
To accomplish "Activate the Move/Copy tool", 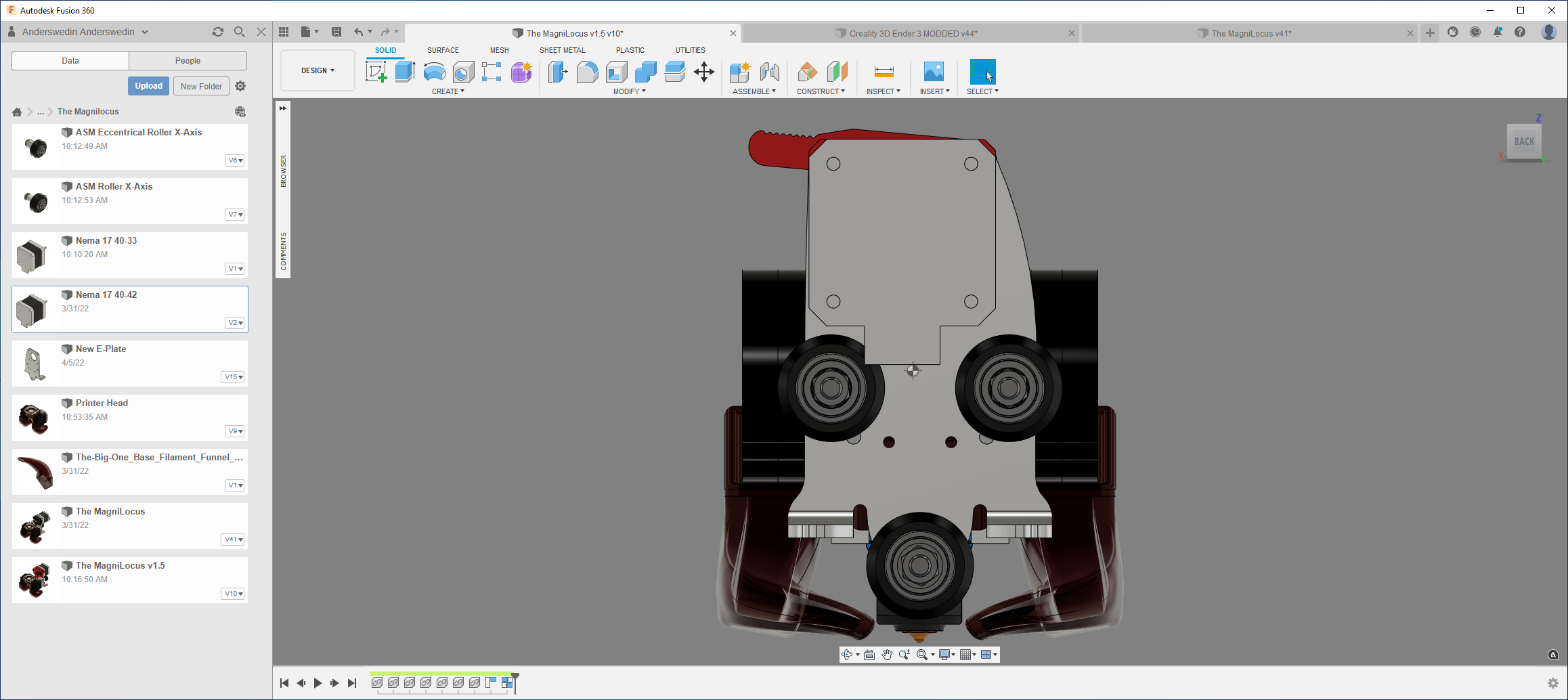I will [x=704, y=72].
